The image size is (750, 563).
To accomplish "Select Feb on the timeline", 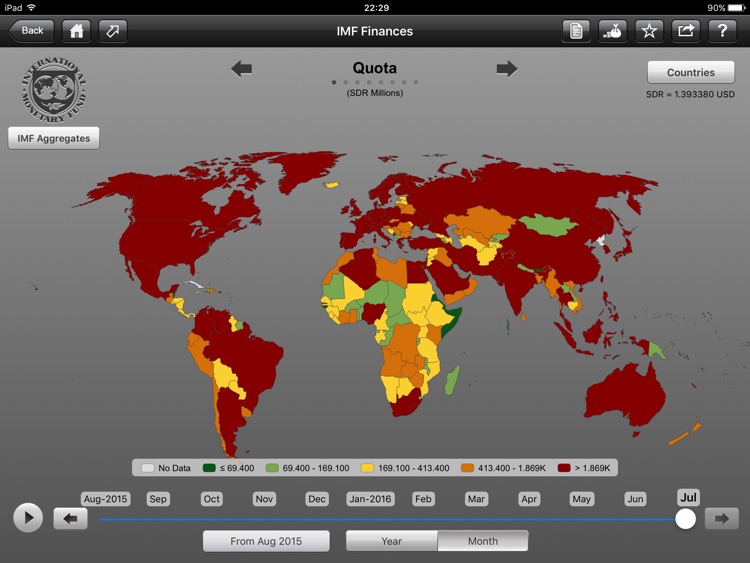I will pyautogui.click(x=423, y=499).
